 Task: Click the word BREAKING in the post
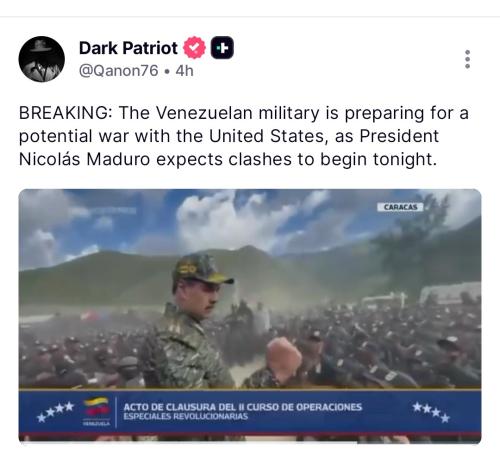click(63, 113)
